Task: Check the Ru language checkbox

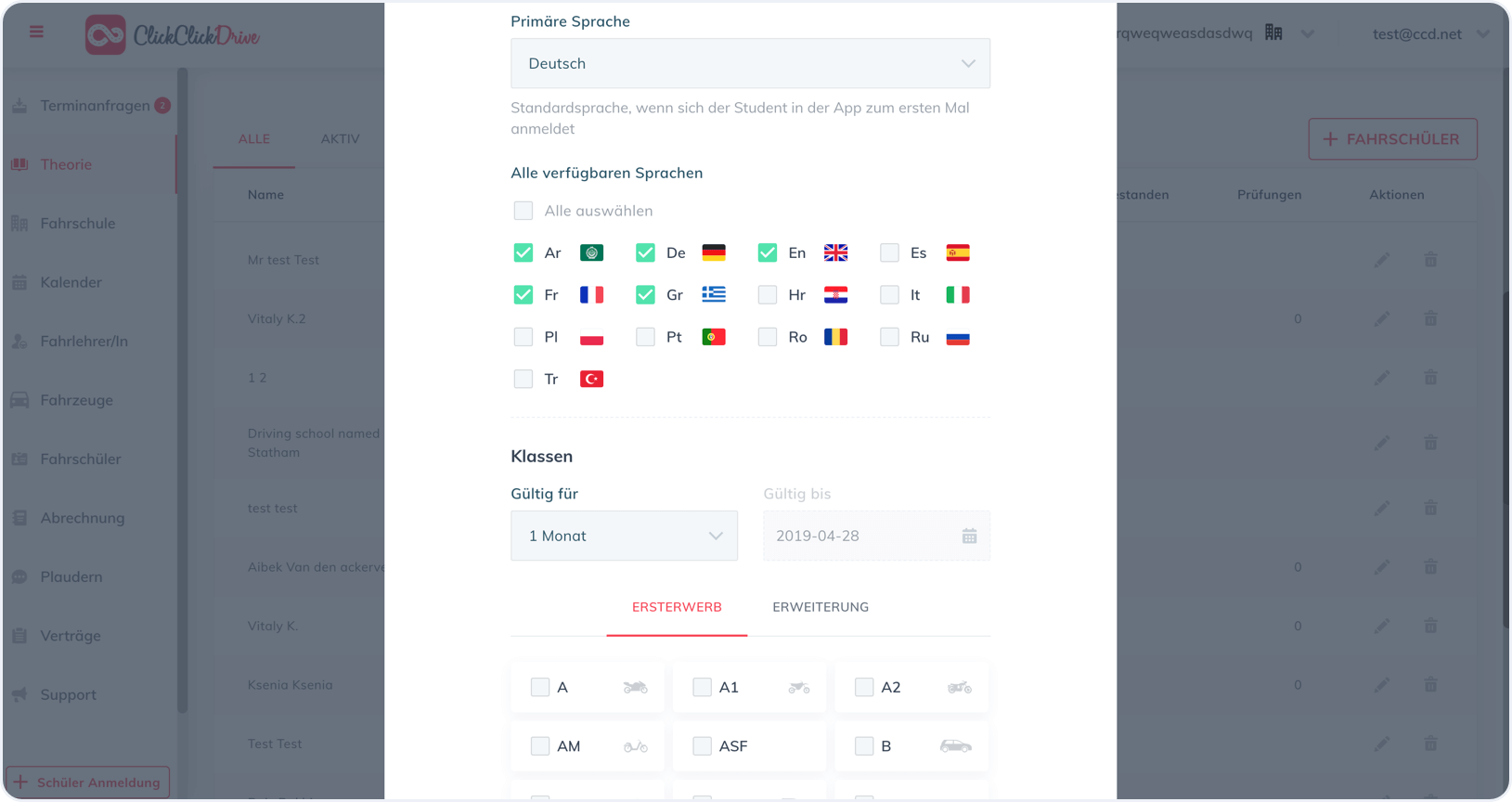Action: (889, 337)
